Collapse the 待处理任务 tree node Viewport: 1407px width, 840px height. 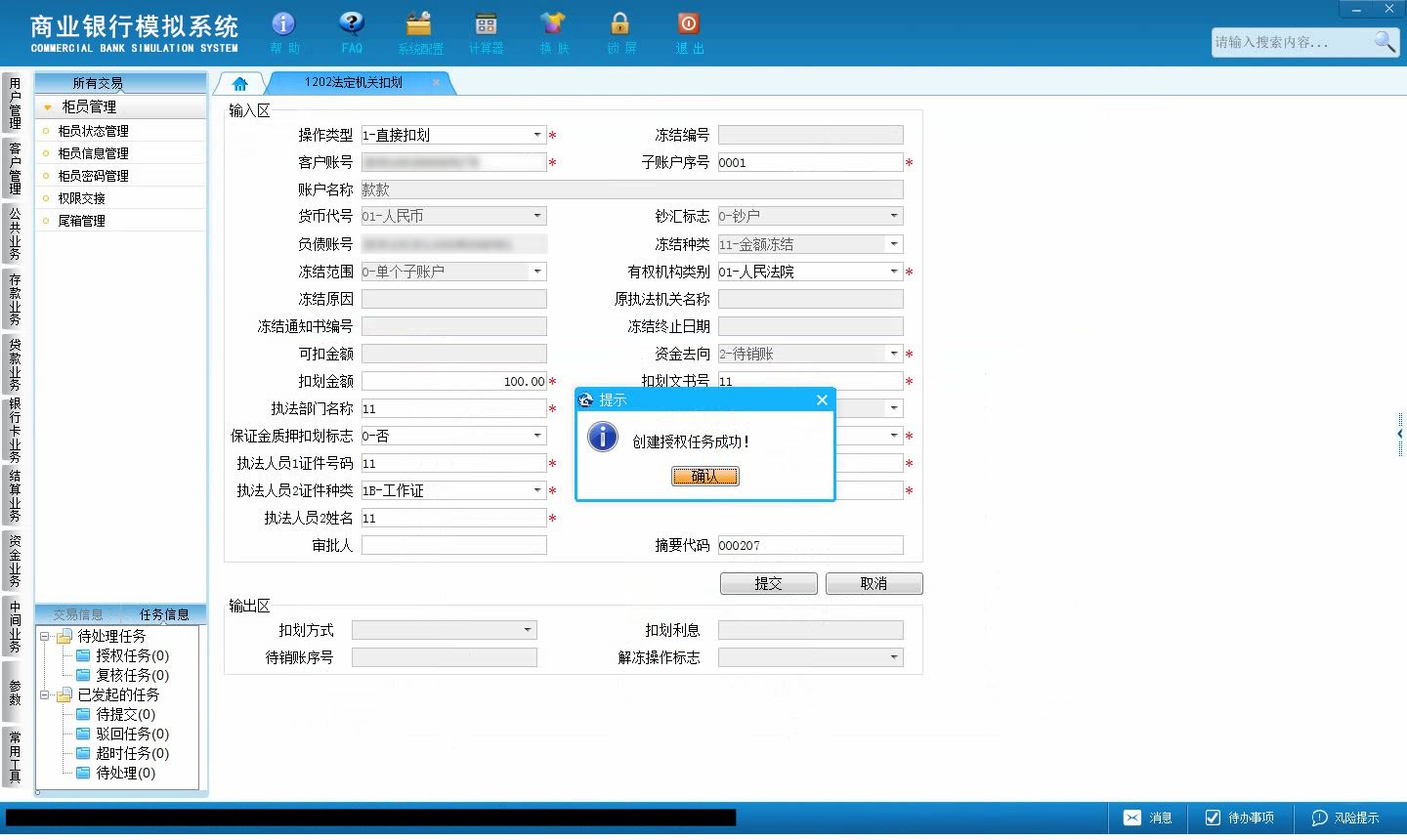pos(44,636)
